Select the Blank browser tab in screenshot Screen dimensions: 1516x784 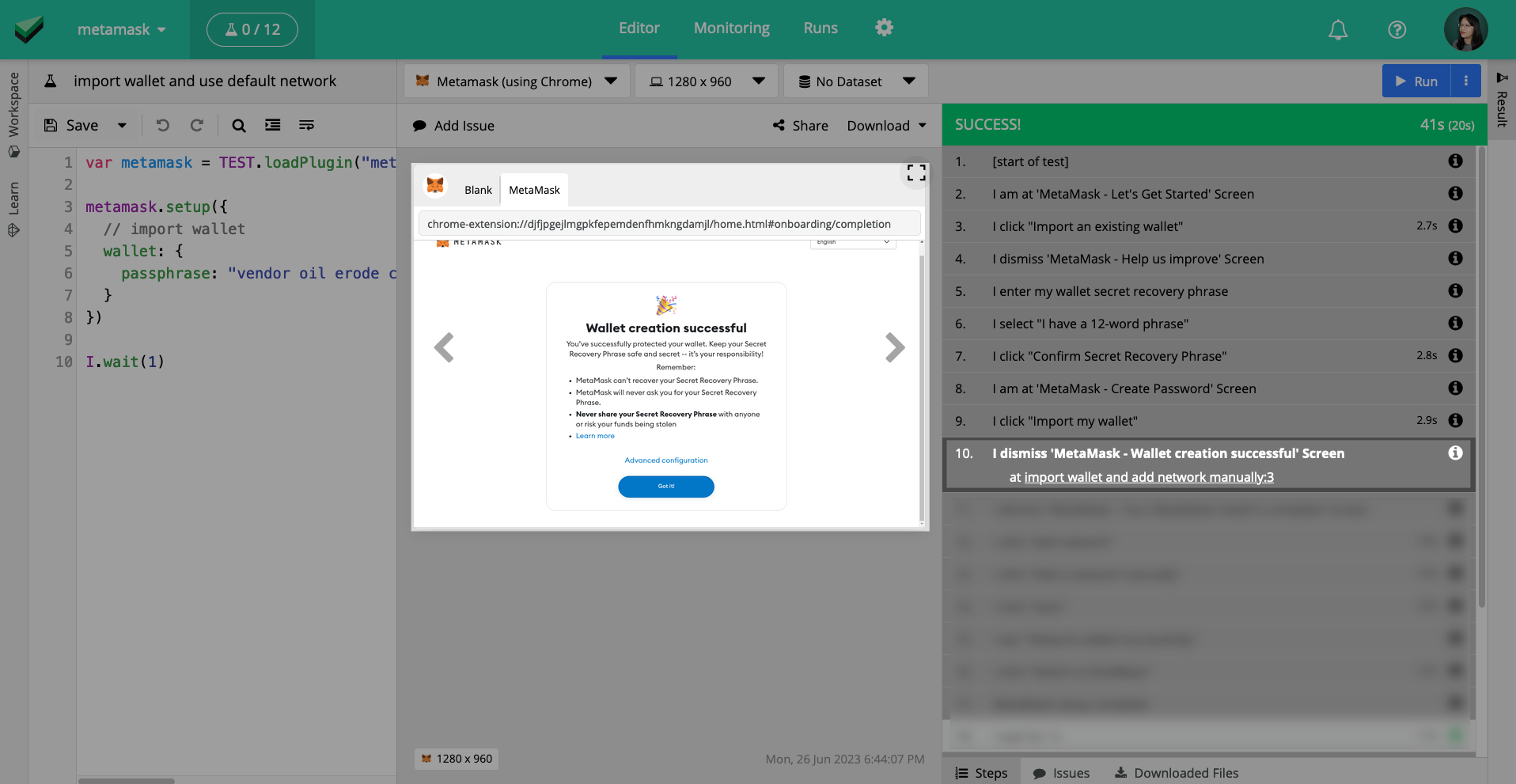[x=478, y=190]
